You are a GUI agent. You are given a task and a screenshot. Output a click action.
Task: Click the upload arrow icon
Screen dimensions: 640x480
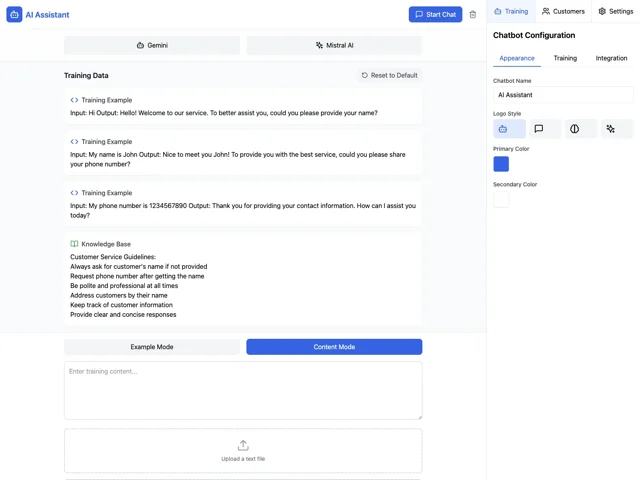pyautogui.click(x=243, y=445)
